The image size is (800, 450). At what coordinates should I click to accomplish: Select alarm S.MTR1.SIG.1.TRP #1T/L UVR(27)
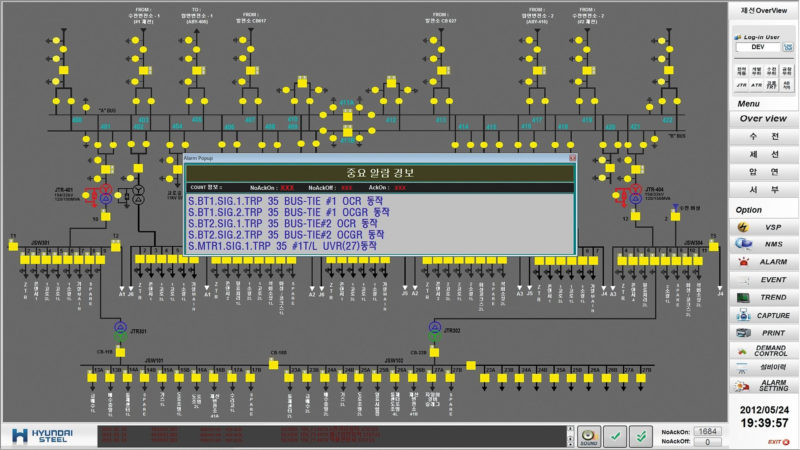coord(282,246)
